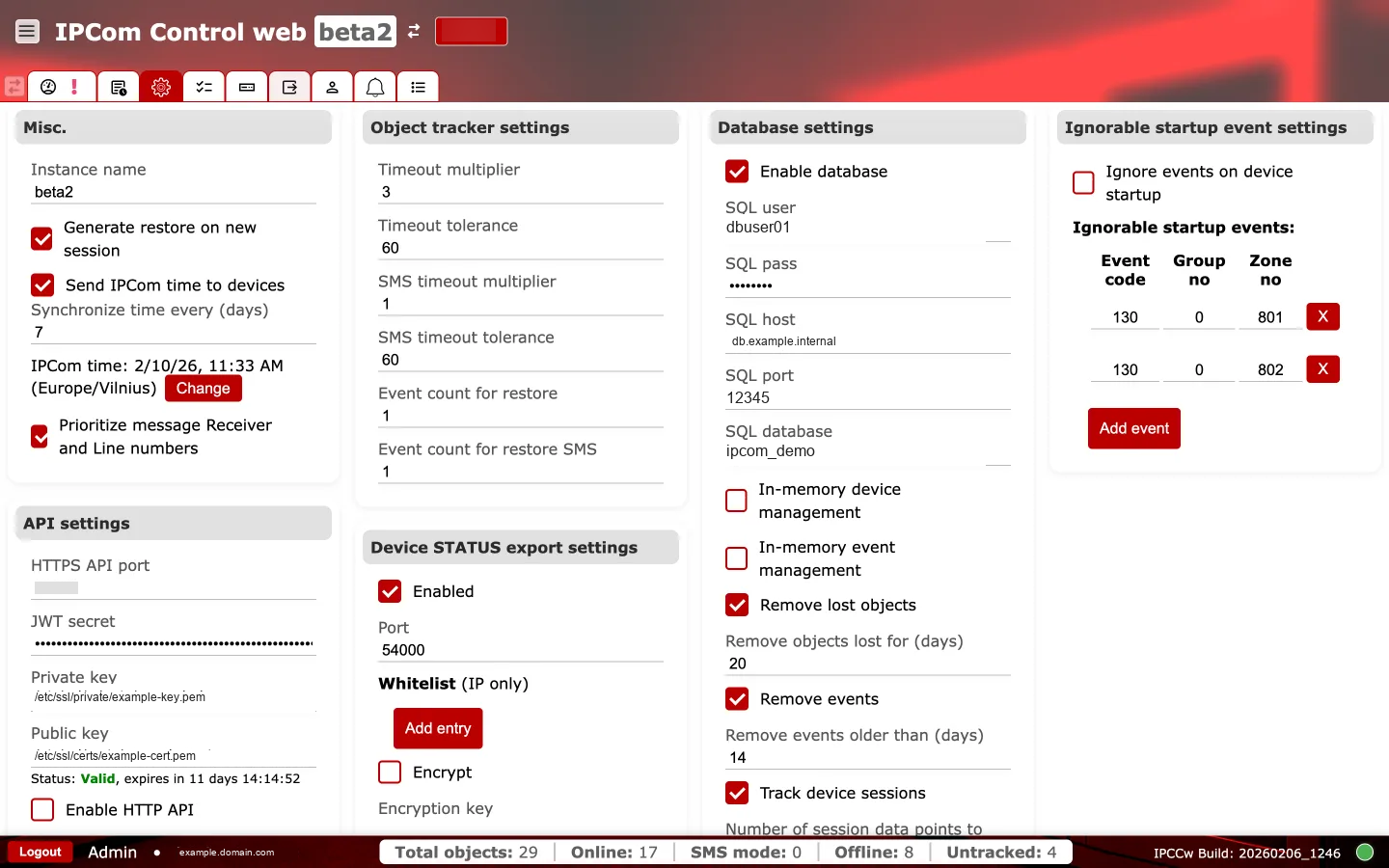Image resolution: width=1389 pixels, height=868 pixels.
Task: Open the user account icon in the toolbar
Action: 332,86
